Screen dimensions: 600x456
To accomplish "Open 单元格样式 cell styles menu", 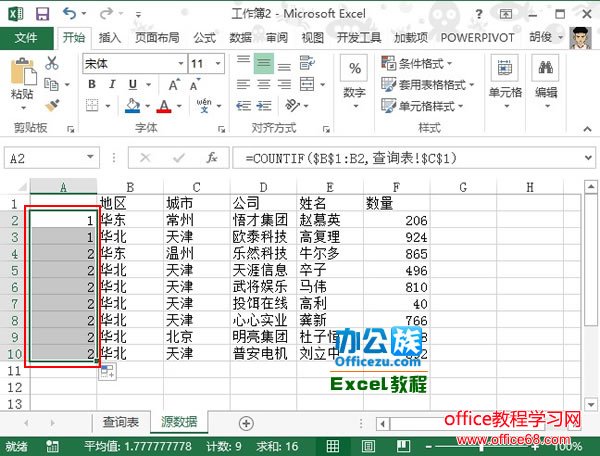I will coord(422,106).
